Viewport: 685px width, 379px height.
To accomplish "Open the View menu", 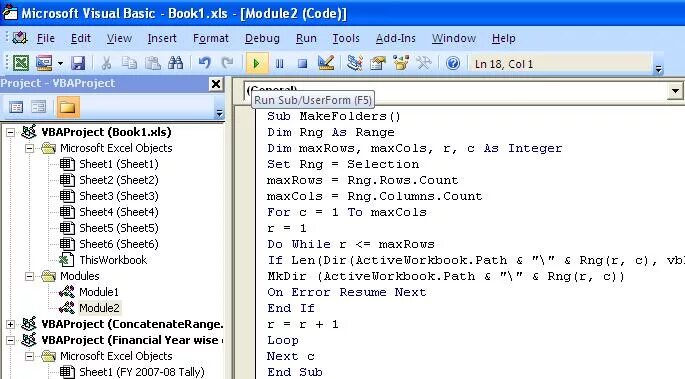I will [119, 38].
